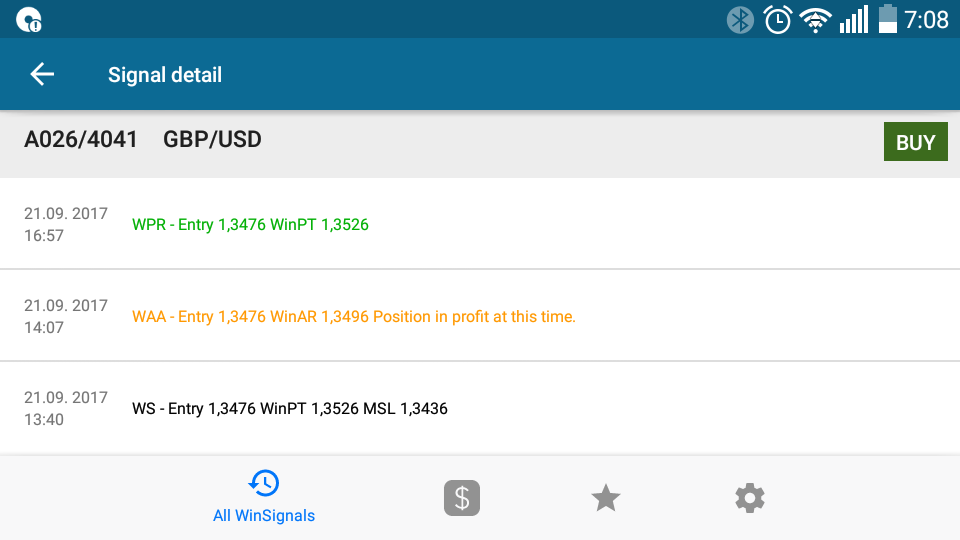Open the All WinSignals history icon
The width and height of the screenshot is (960, 540).
pos(264,483)
